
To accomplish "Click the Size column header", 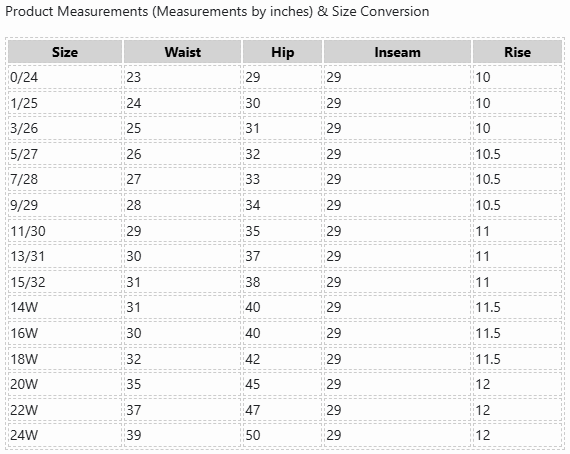I will pyautogui.click(x=65, y=52).
